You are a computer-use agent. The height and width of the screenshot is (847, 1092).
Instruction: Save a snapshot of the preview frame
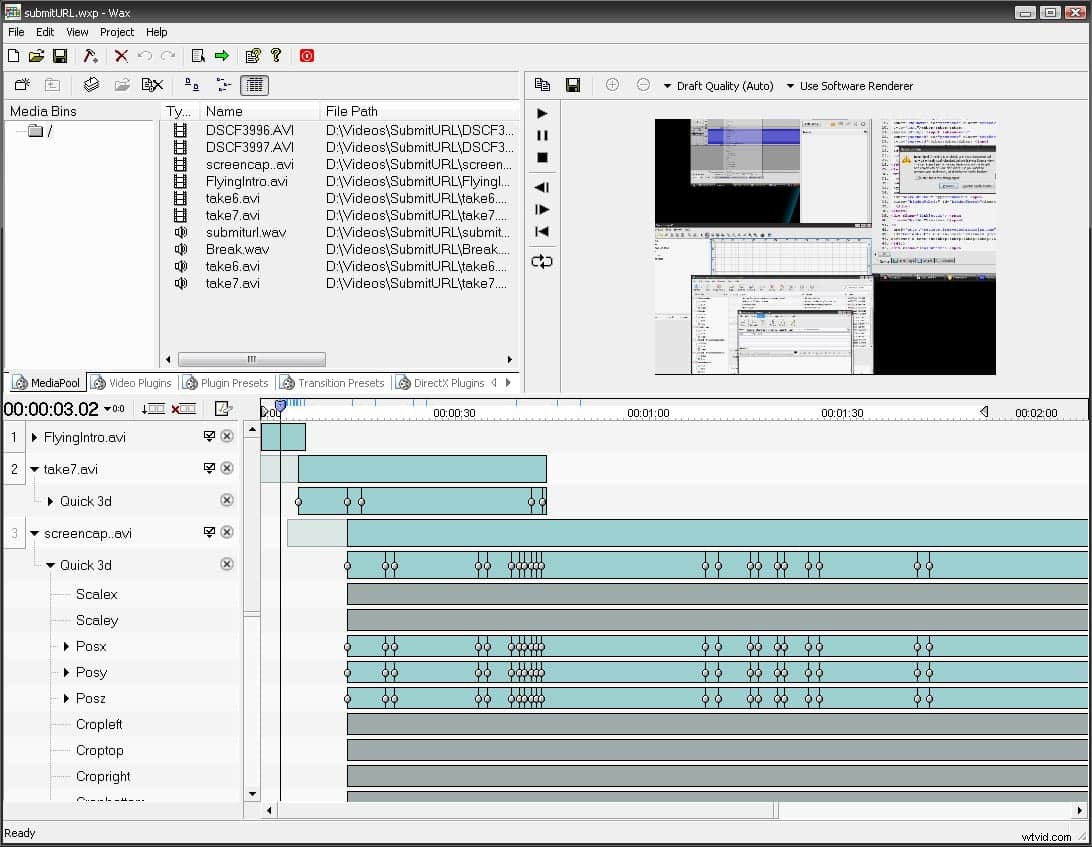point(573,85)
